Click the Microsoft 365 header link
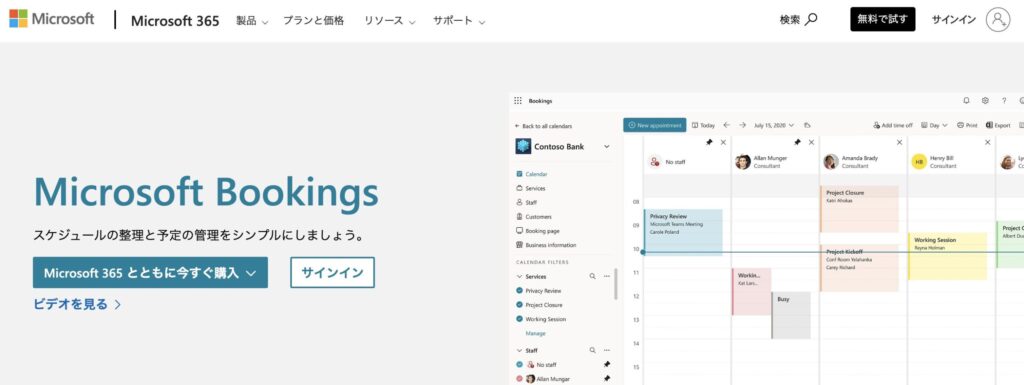1024x385 pixels. pyautogui.click(x=175, y=20)
